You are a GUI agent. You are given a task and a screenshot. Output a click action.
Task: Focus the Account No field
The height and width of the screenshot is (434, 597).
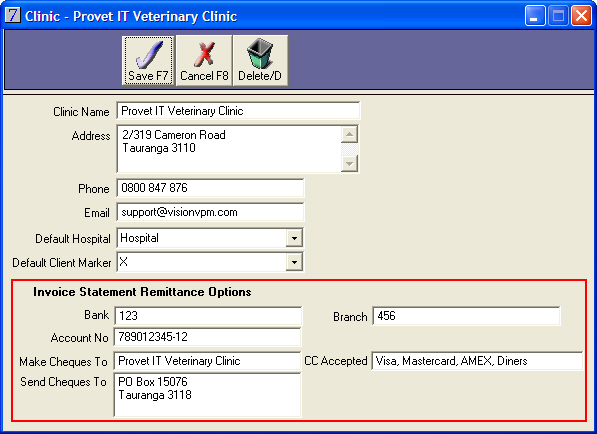tap(208, 337)
